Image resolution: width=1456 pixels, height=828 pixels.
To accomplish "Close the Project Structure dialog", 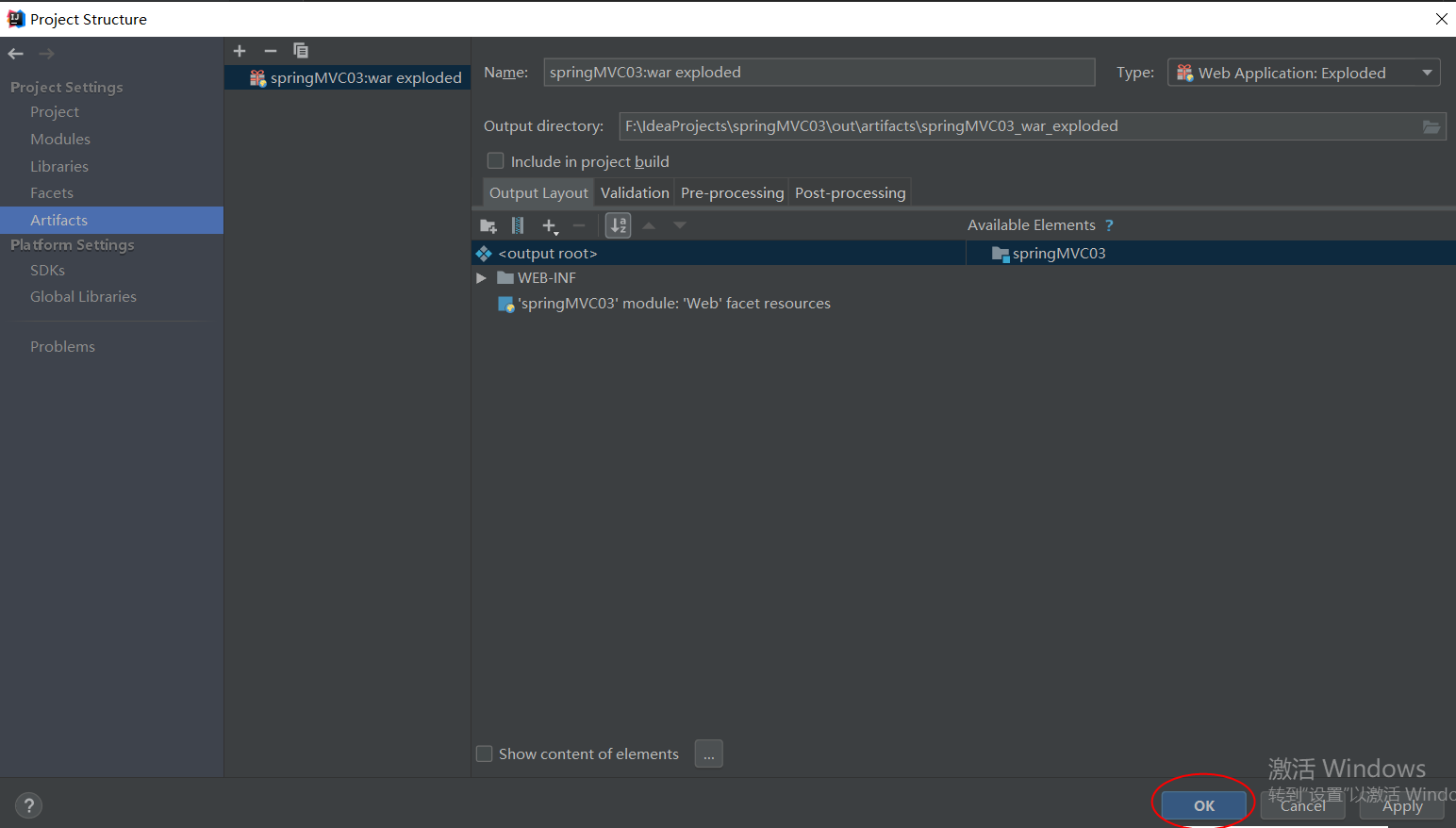I will click(x=1441, y=19).
